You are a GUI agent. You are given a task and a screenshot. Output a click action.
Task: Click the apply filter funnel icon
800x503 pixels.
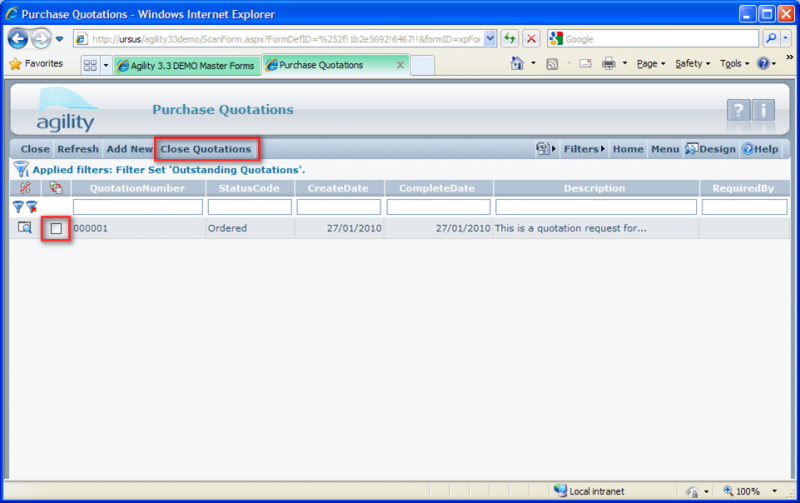tap(18, 207)
